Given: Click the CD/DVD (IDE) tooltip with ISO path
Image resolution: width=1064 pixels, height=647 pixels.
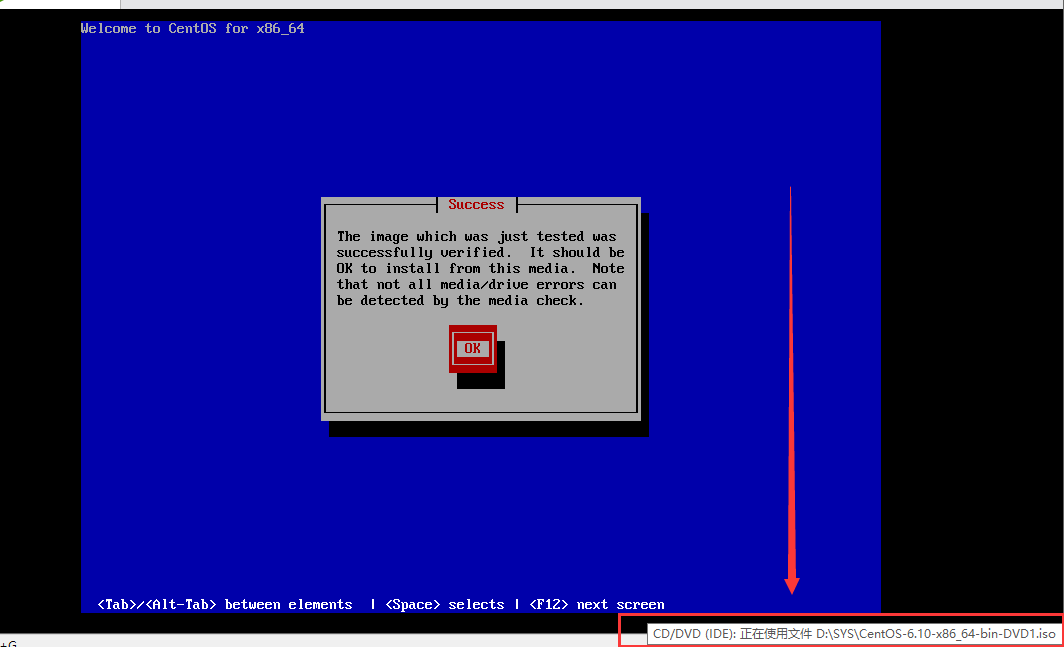Looking at the screenshot, I should 854,633.
